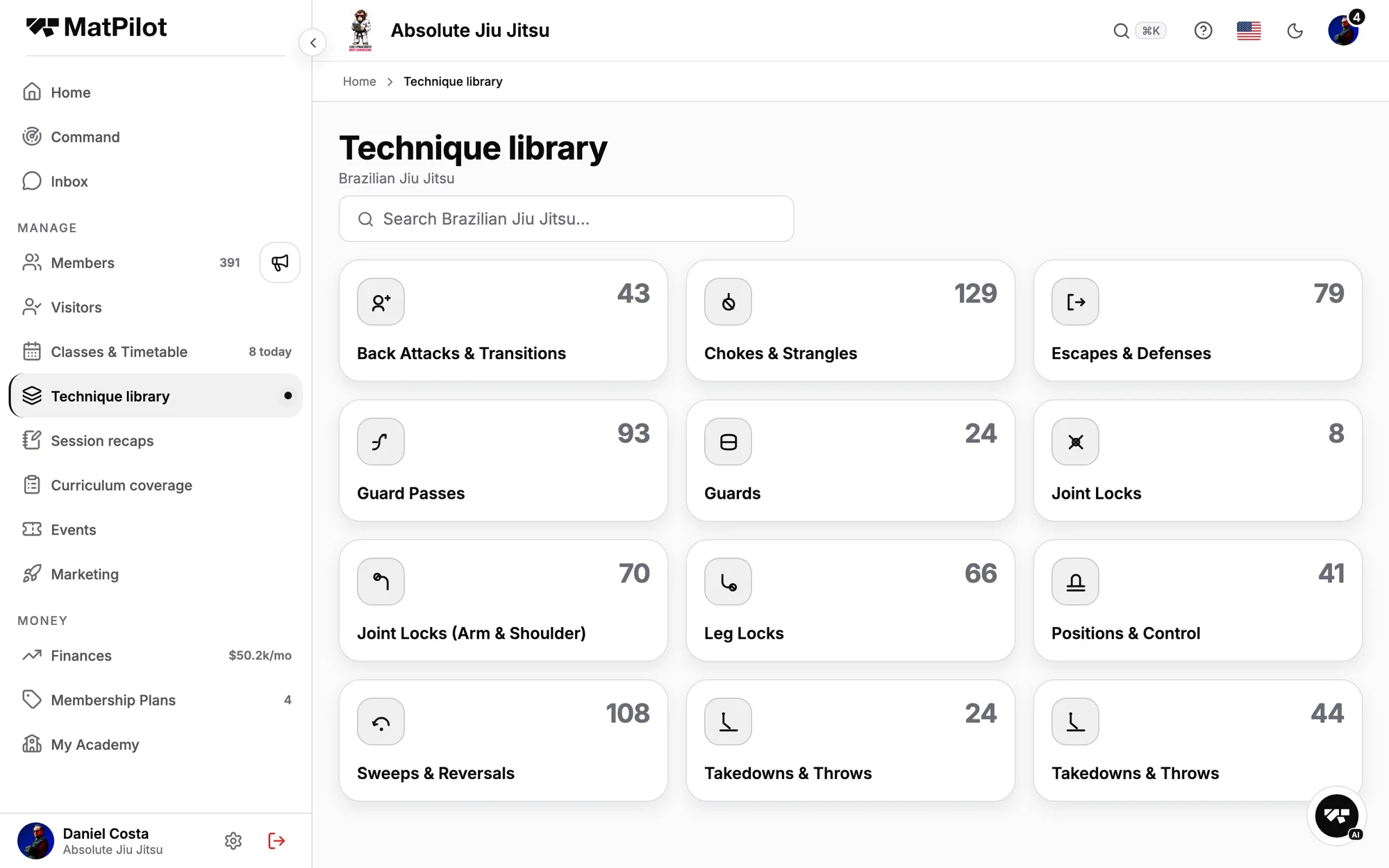
Task: Open Inbox in the sidebar
Action: 156,181
